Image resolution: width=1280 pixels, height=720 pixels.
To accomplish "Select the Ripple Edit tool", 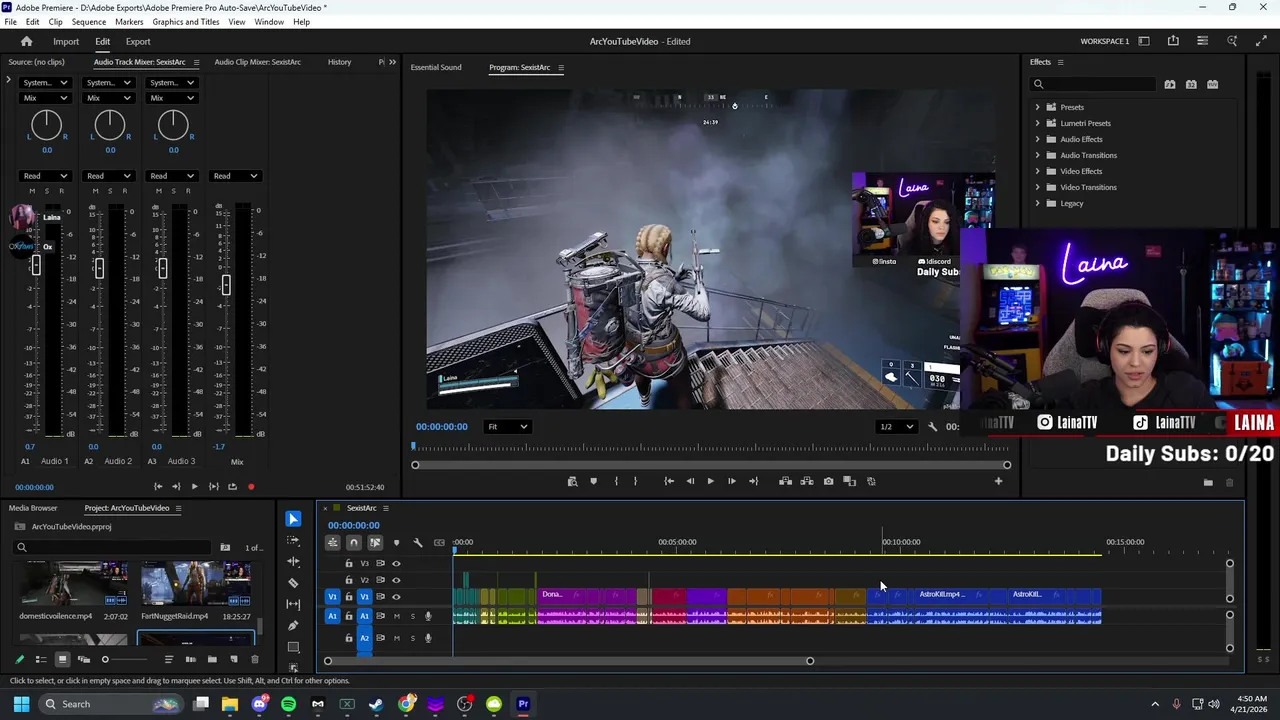I will click(293, 562).
